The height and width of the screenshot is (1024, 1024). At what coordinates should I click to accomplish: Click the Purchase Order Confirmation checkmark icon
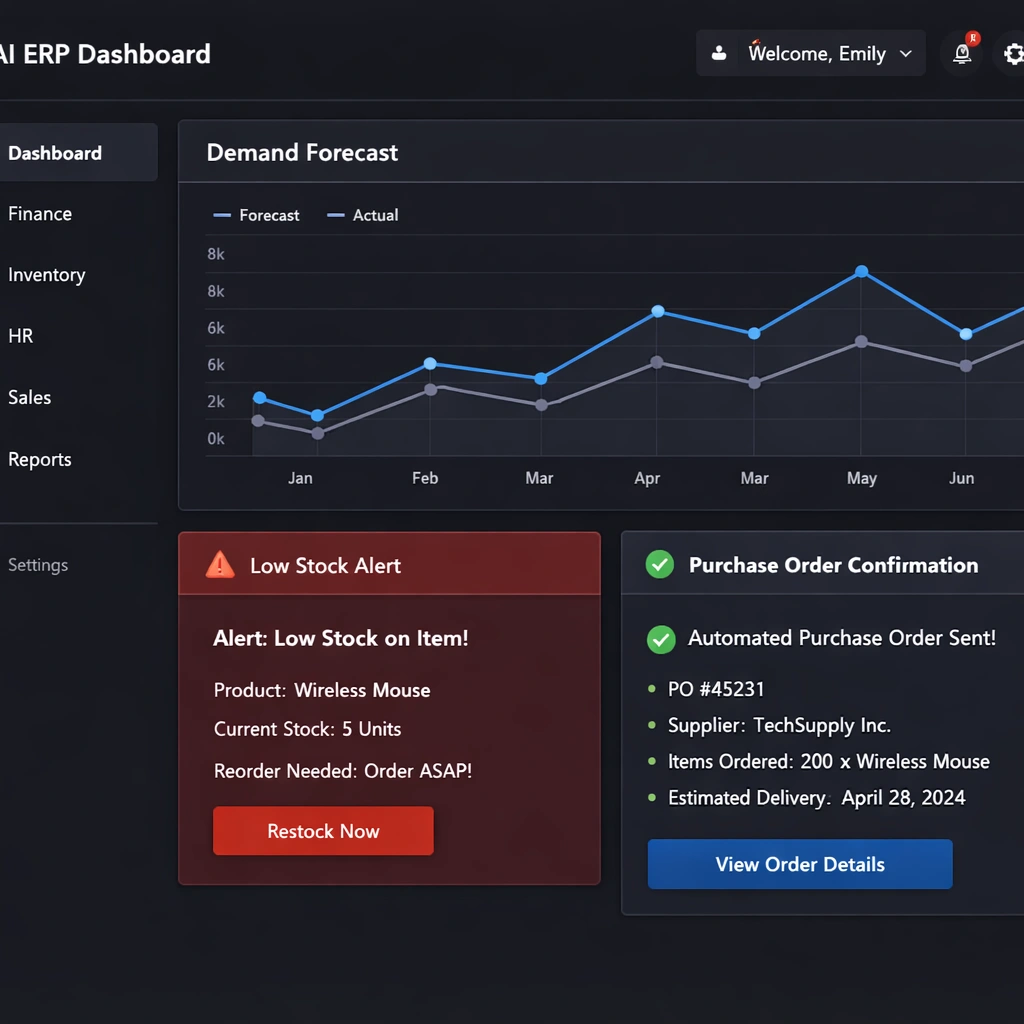660,565
